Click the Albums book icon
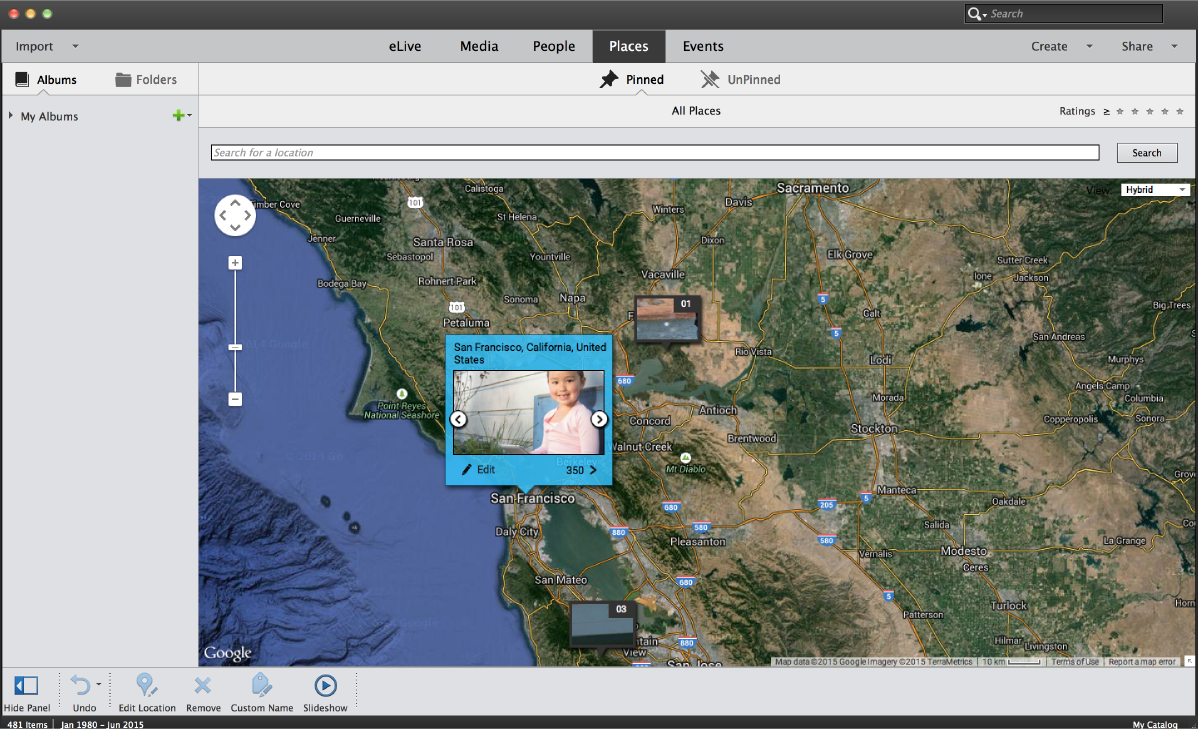This screenshot has height=729, width=1198. tap(22, 79)
